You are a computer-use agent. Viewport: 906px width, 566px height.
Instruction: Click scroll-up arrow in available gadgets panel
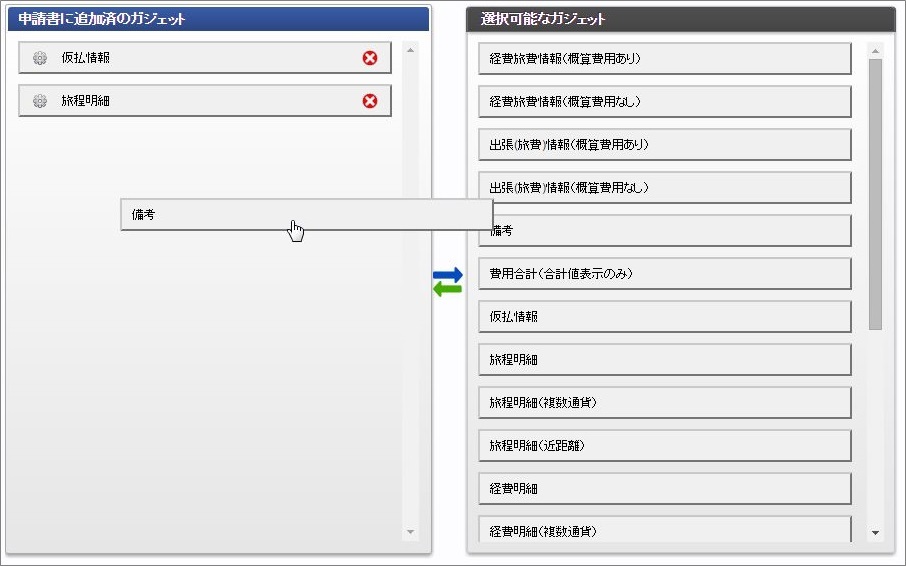click(x=875, y=51)
